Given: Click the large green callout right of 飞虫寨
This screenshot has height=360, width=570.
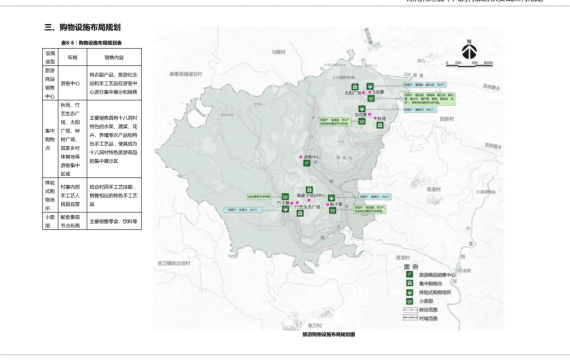Looking at the screenshot, I should 429,99.
